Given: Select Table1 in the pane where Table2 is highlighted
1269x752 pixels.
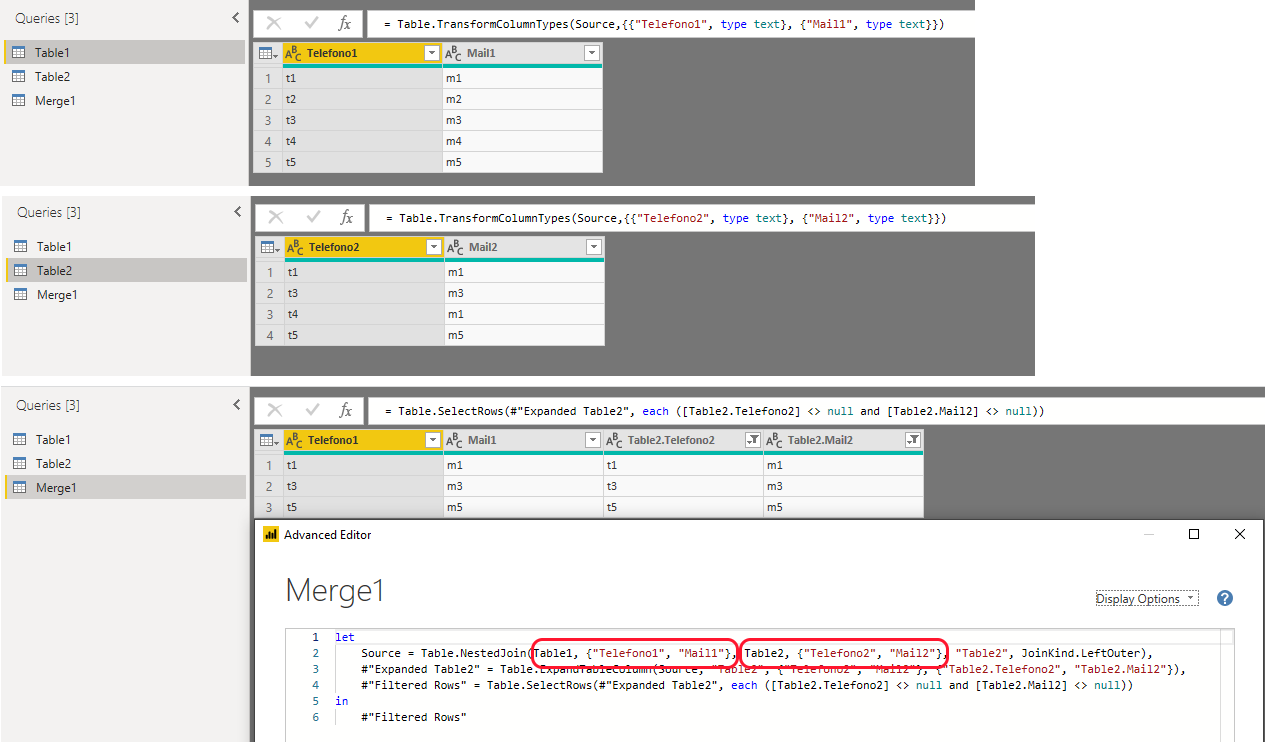Looking at the screenshot, I should tap(126, 246).
